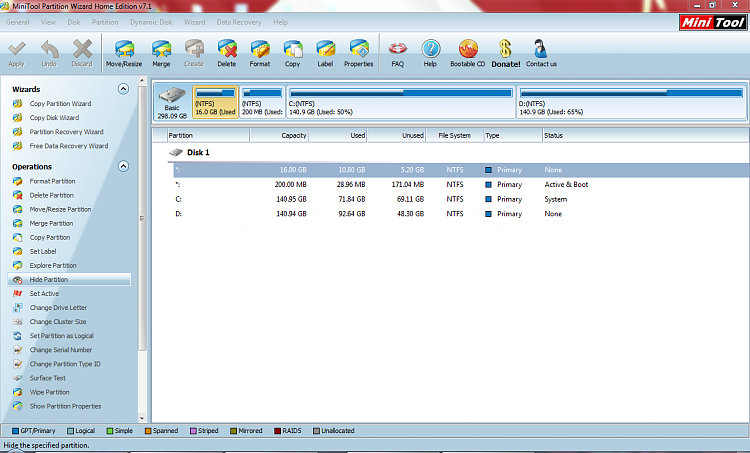Collapse the Wizards section

(123, 89)
